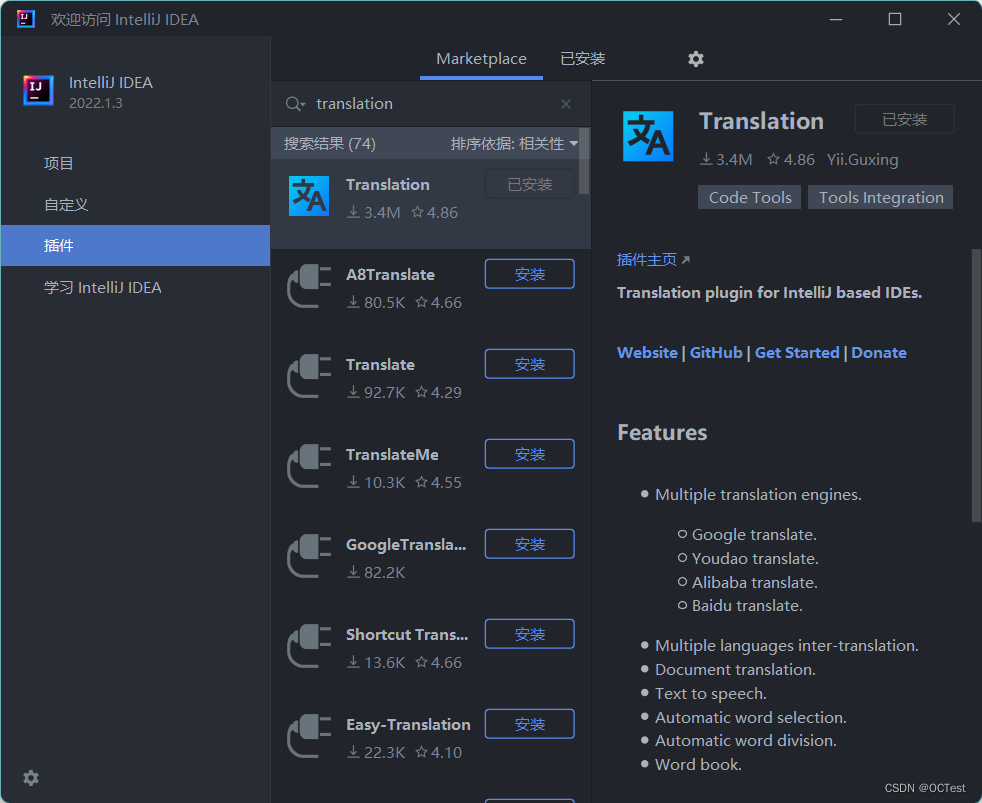
Task: Click the 'Baidu translate.' feature line
Action: pyautogui.click(x=747, y=606)
